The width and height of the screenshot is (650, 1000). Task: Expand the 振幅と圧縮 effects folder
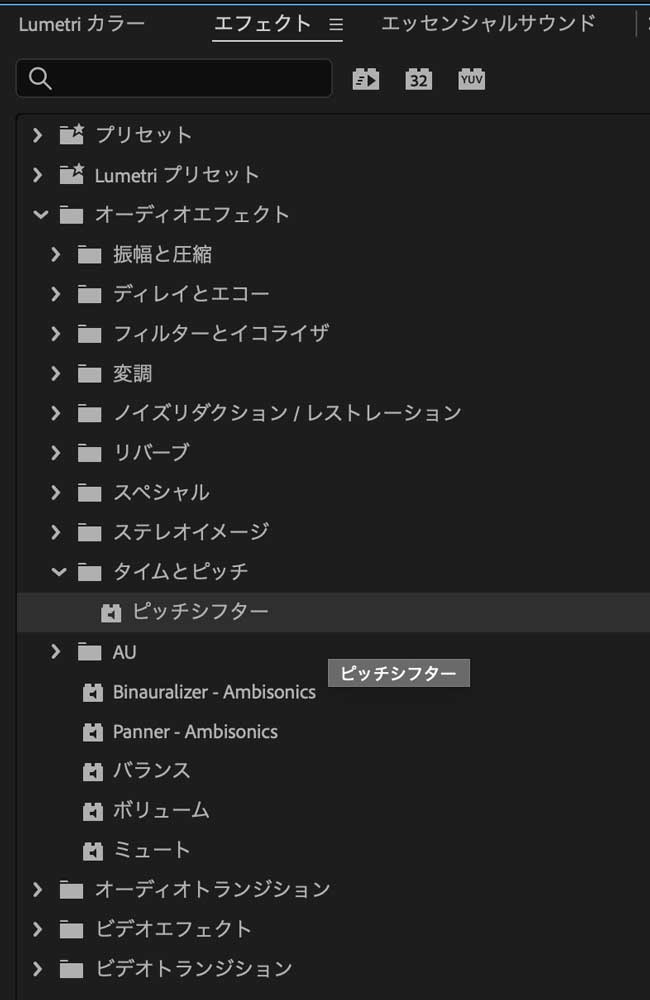pyautogui.click(x=56, y=254)
